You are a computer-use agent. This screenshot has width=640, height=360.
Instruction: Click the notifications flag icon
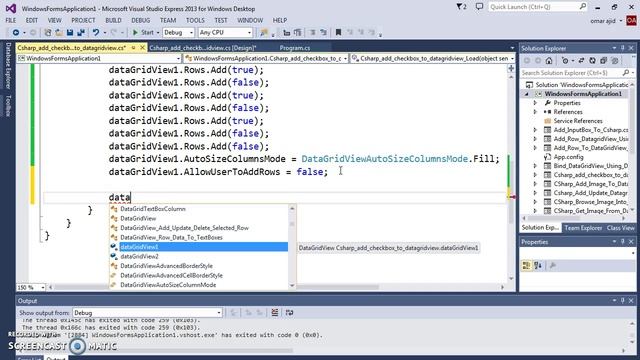(461, 7)
